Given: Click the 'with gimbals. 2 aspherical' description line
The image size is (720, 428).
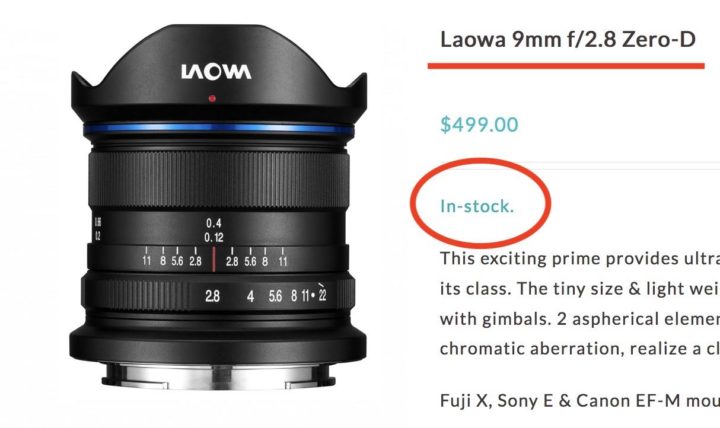Looking at the screenshot, I should point(580,319).
